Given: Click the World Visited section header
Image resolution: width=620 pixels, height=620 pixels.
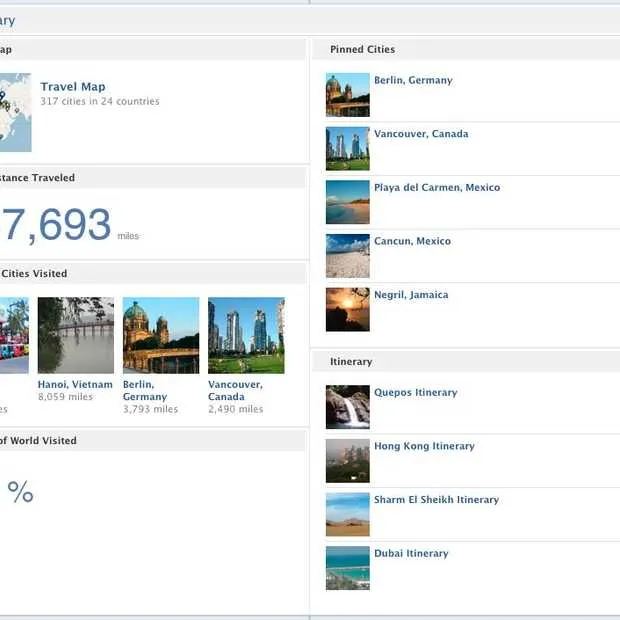Looking at the screenshot, I should tap(153, 440).
